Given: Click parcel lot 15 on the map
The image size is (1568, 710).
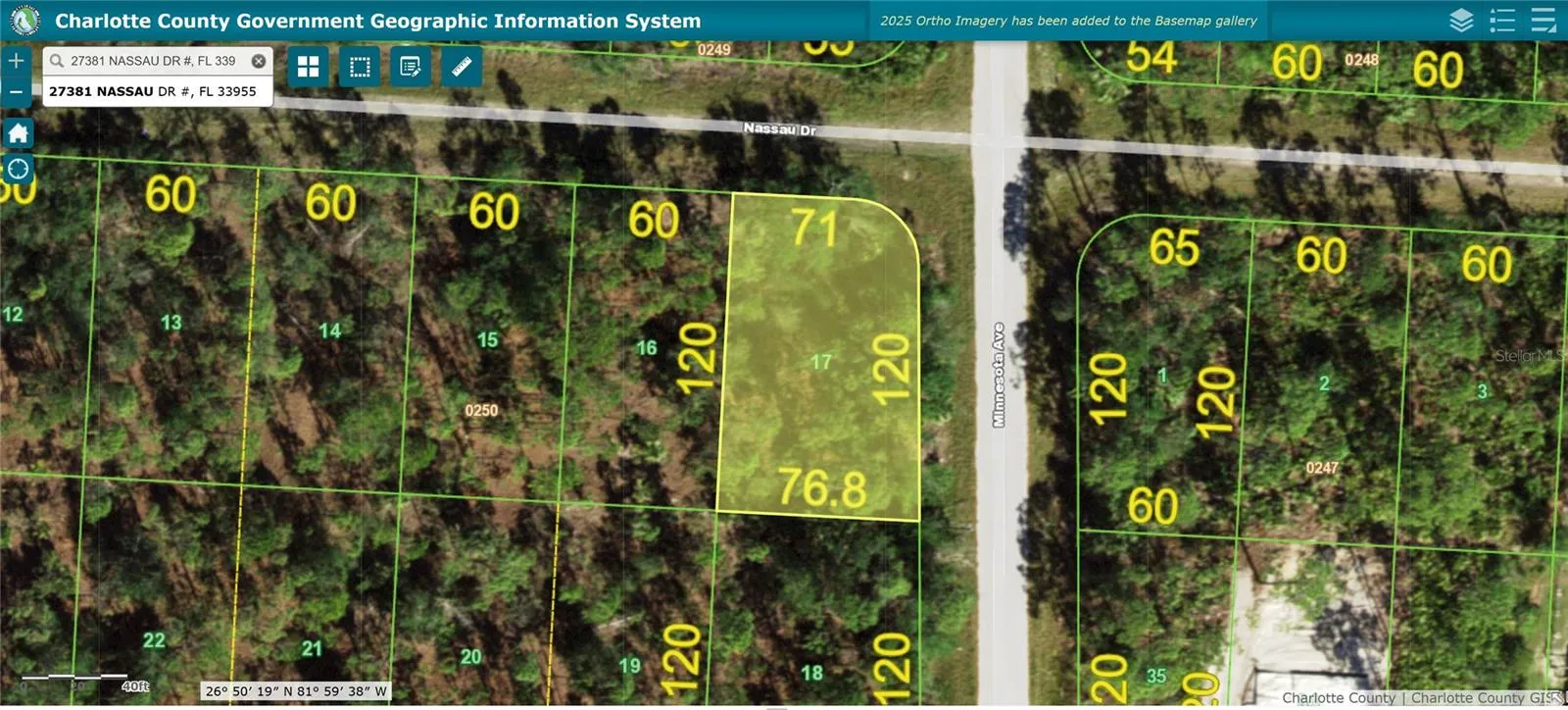Looking at the screenshot, I should (x=487, y=340).
